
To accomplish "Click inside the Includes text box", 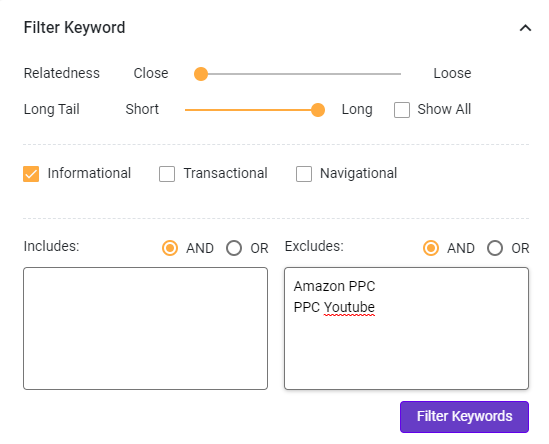I will point(146,328).
